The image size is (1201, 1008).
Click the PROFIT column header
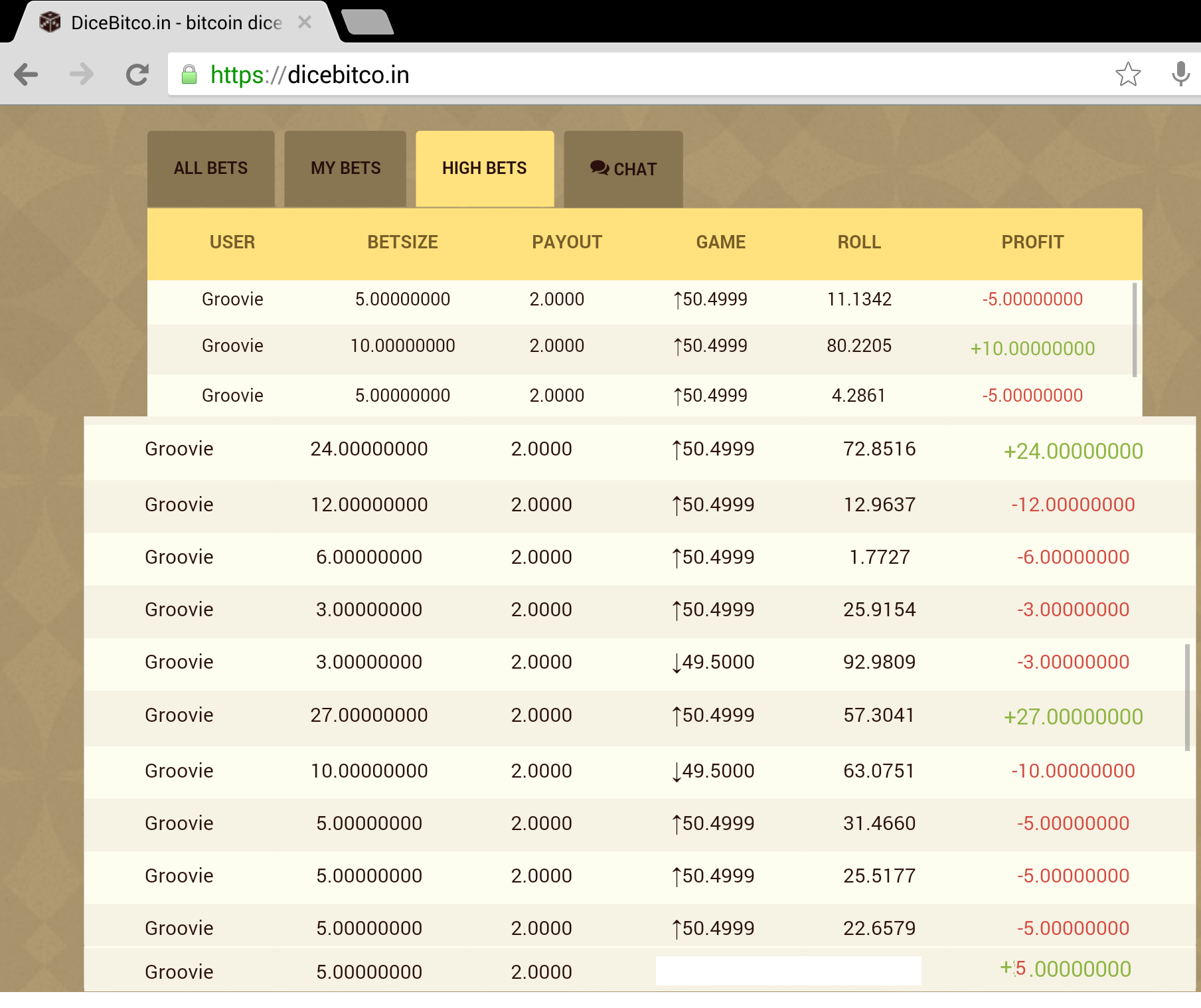pos(1032,242)
